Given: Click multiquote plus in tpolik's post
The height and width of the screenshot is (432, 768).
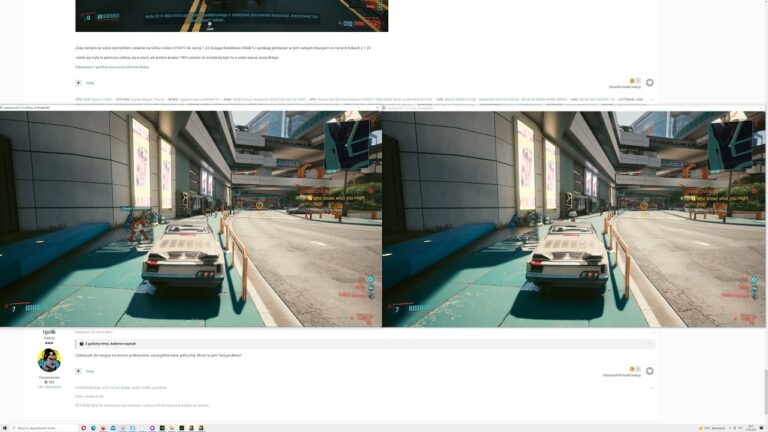Looking at the screenshot, I should 78,371.
